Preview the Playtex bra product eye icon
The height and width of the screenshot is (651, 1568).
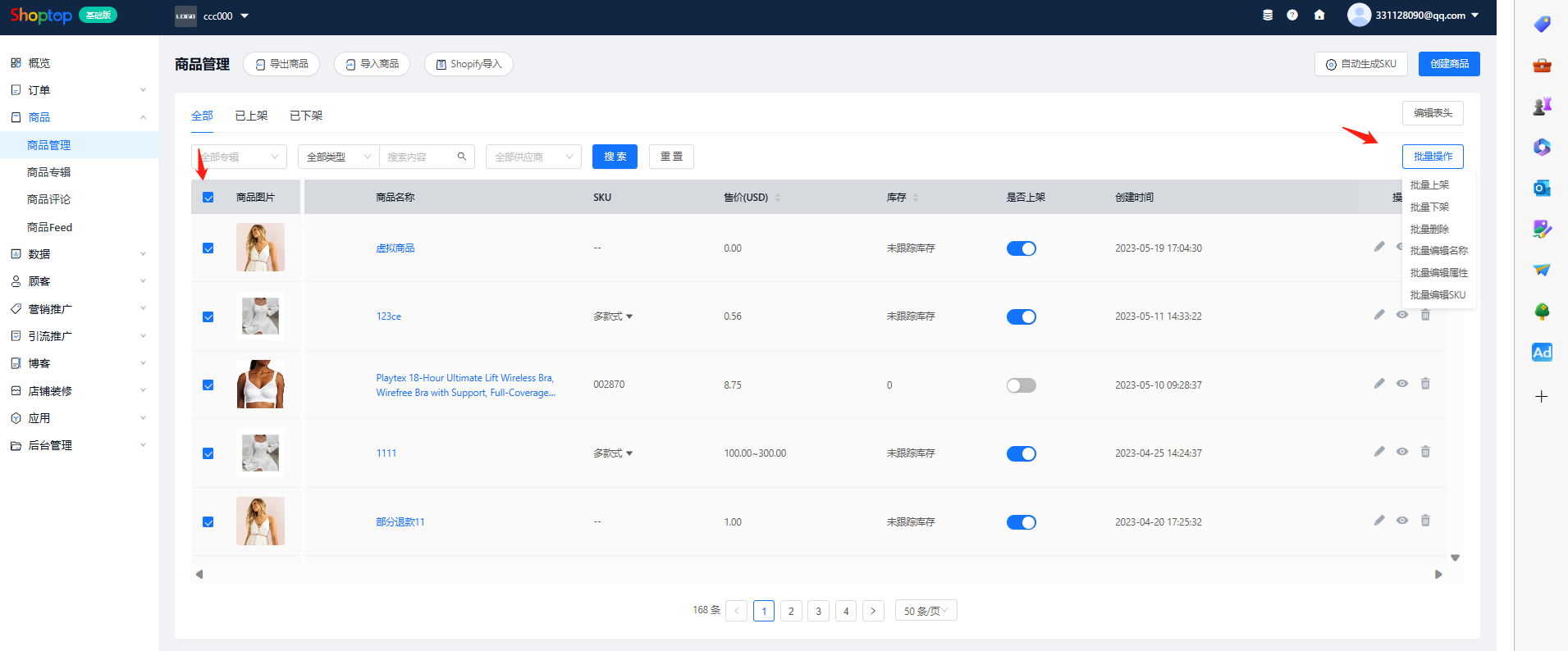point(1402,384)
